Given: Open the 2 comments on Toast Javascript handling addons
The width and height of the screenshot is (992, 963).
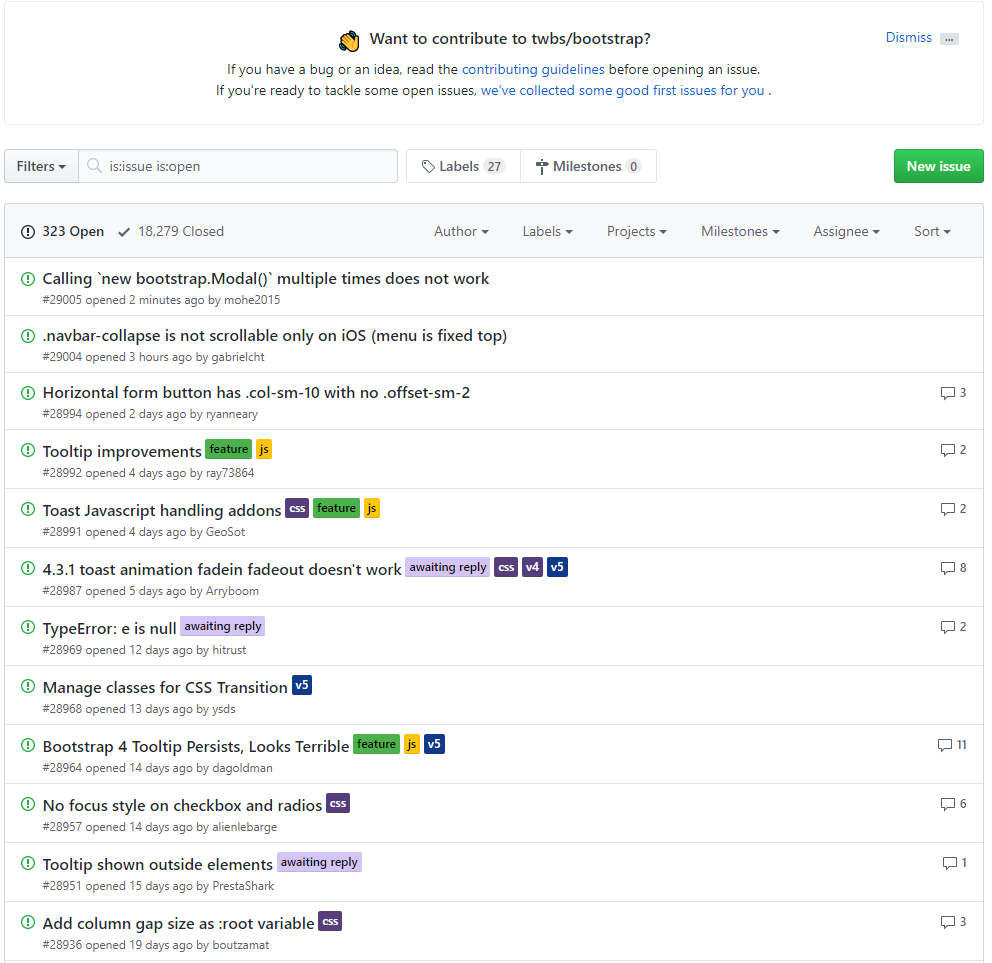Looking at the screenshot, I should (x=953, y=509).
